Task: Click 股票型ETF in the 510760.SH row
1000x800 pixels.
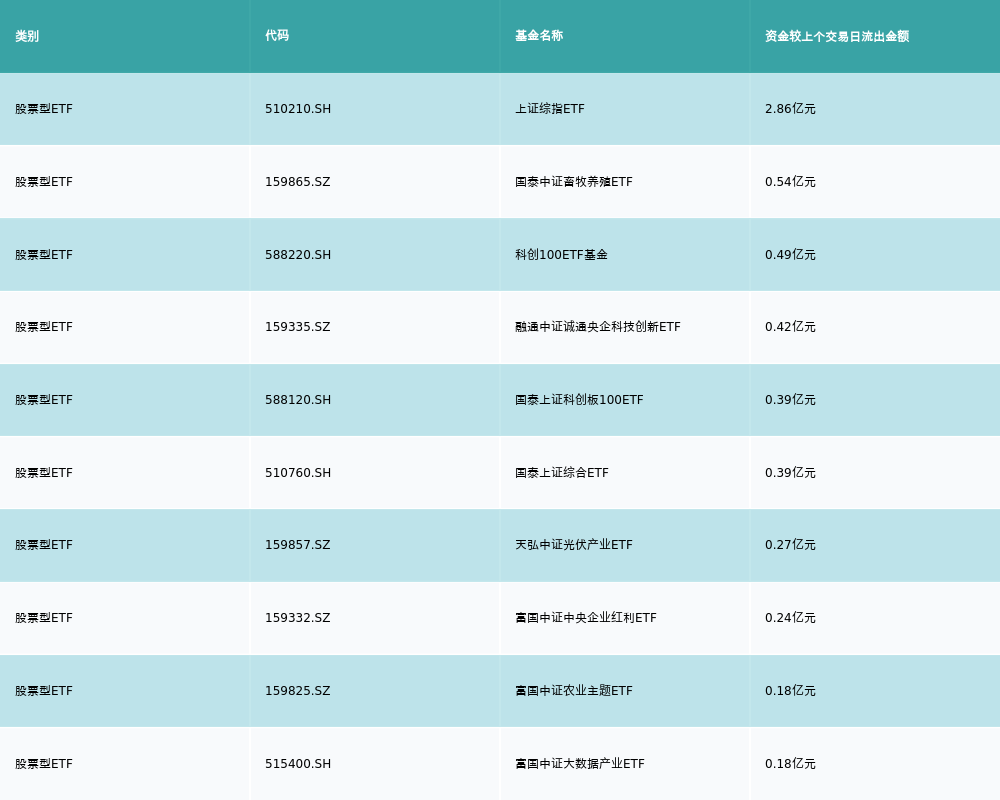Action: click(x=44, y=473)
